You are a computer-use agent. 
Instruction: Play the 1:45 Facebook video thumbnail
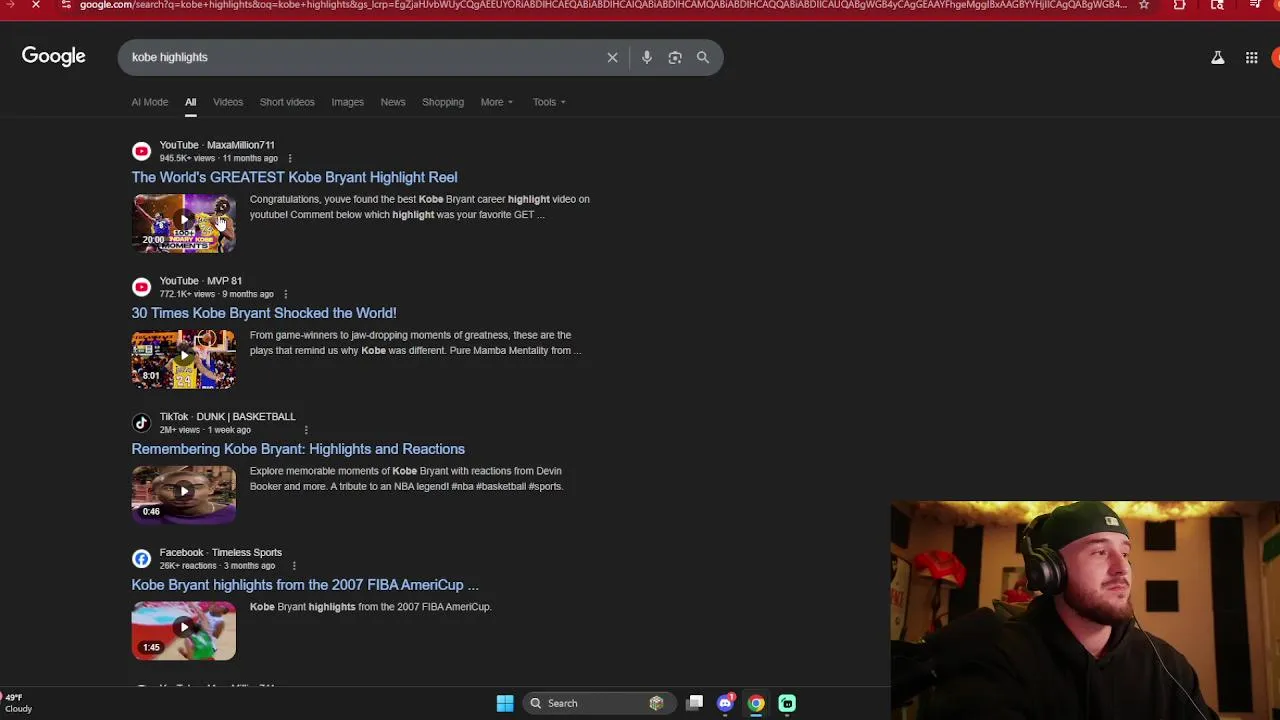pyautogui.click(x=184, y=631)
